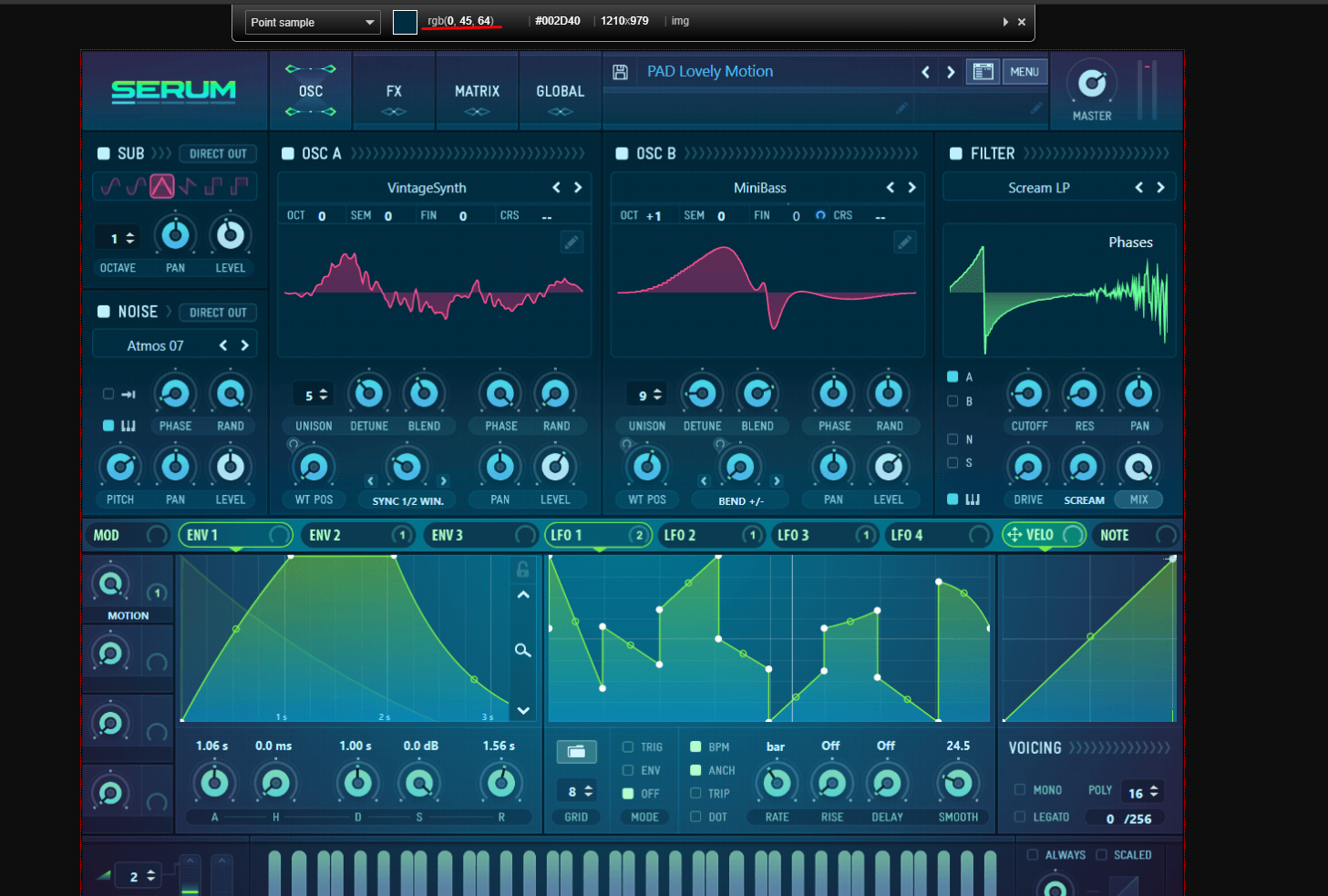This screenshot has width=1328, height=896.
Task: Open the MENU button
Action: (1024, 71)
